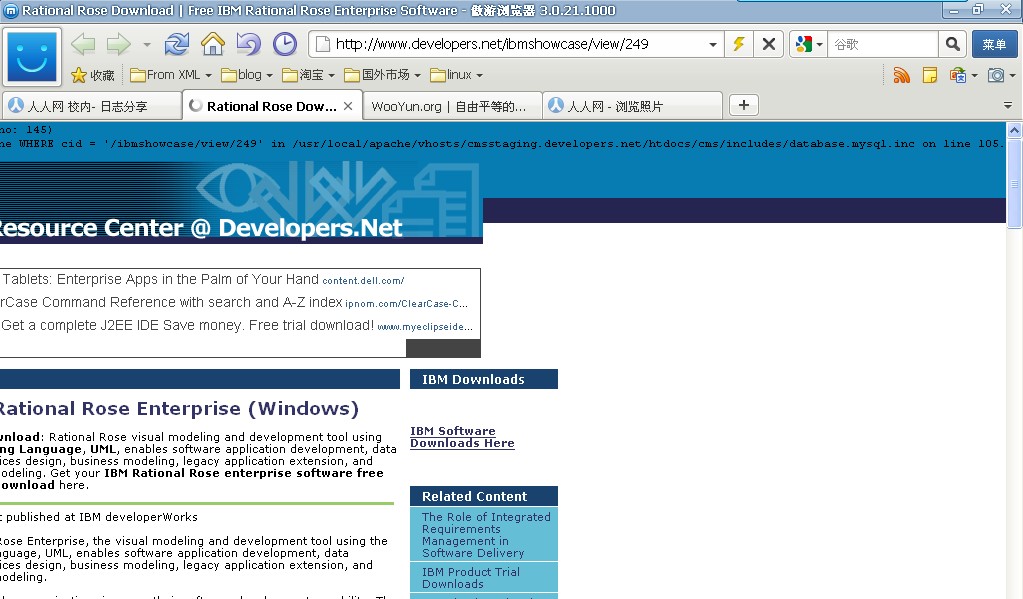The width and height of the screenshot is (1023, 599).
Task: Expand the address bar URL dropdown
Action: point(712,44)
